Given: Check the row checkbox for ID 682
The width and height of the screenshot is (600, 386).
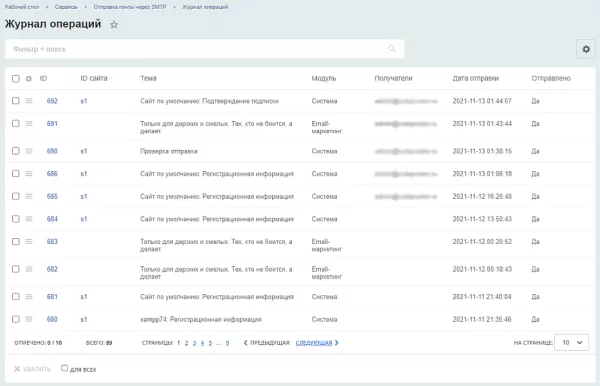Looking at the screenshot, I should click(16, 269).
